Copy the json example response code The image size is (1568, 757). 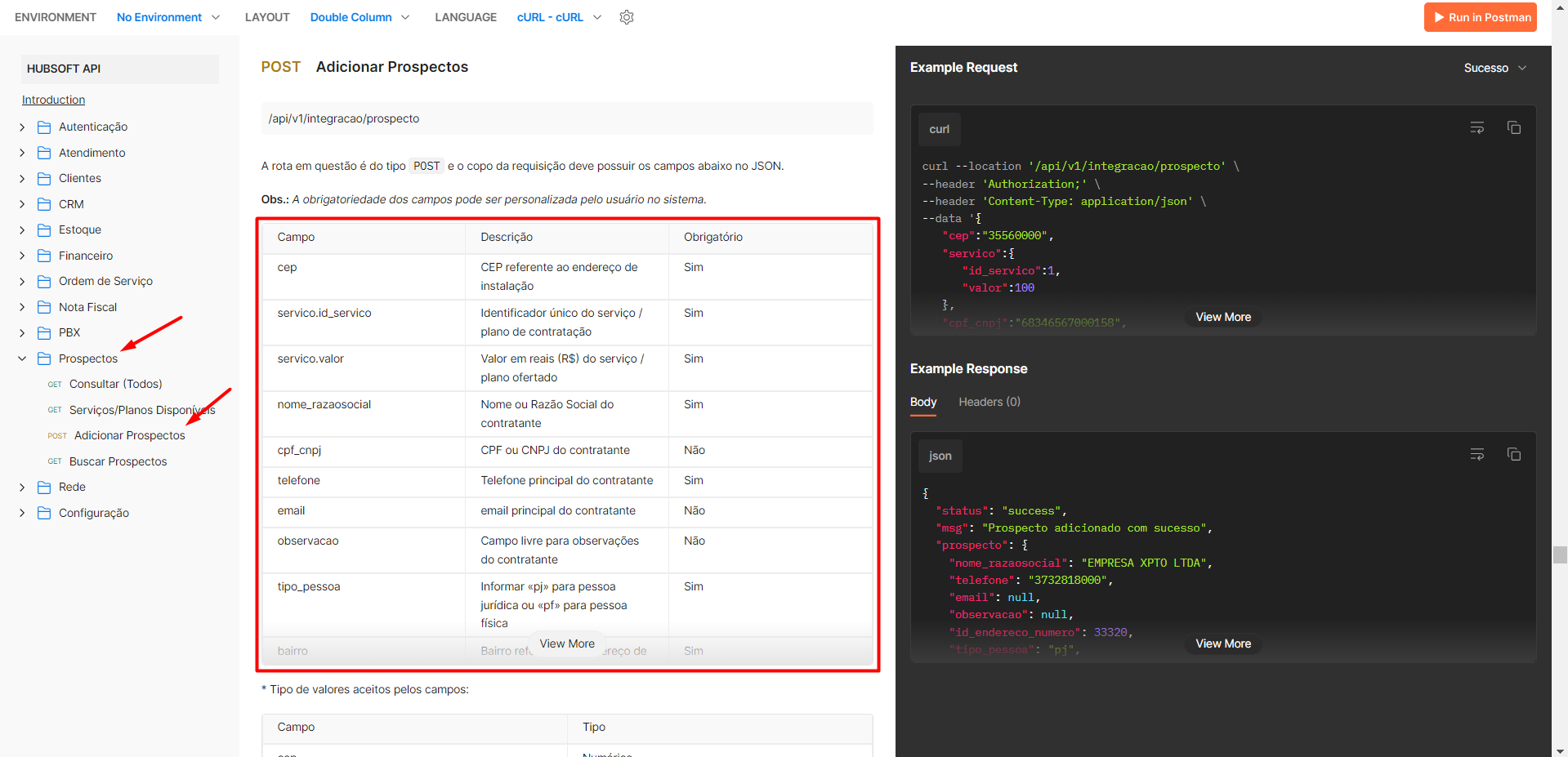(1514, 455)
